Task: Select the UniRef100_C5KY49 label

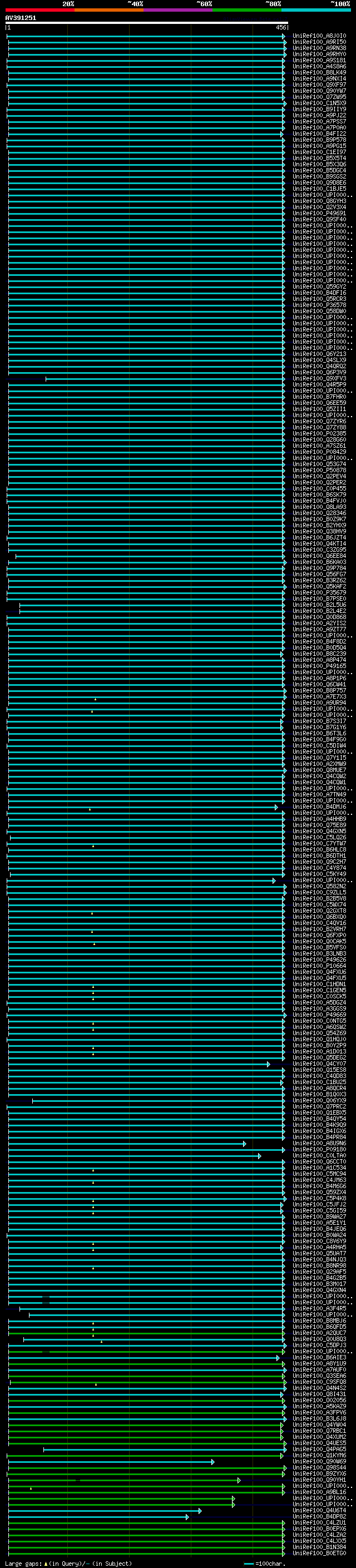Action: tap(319, 874)
